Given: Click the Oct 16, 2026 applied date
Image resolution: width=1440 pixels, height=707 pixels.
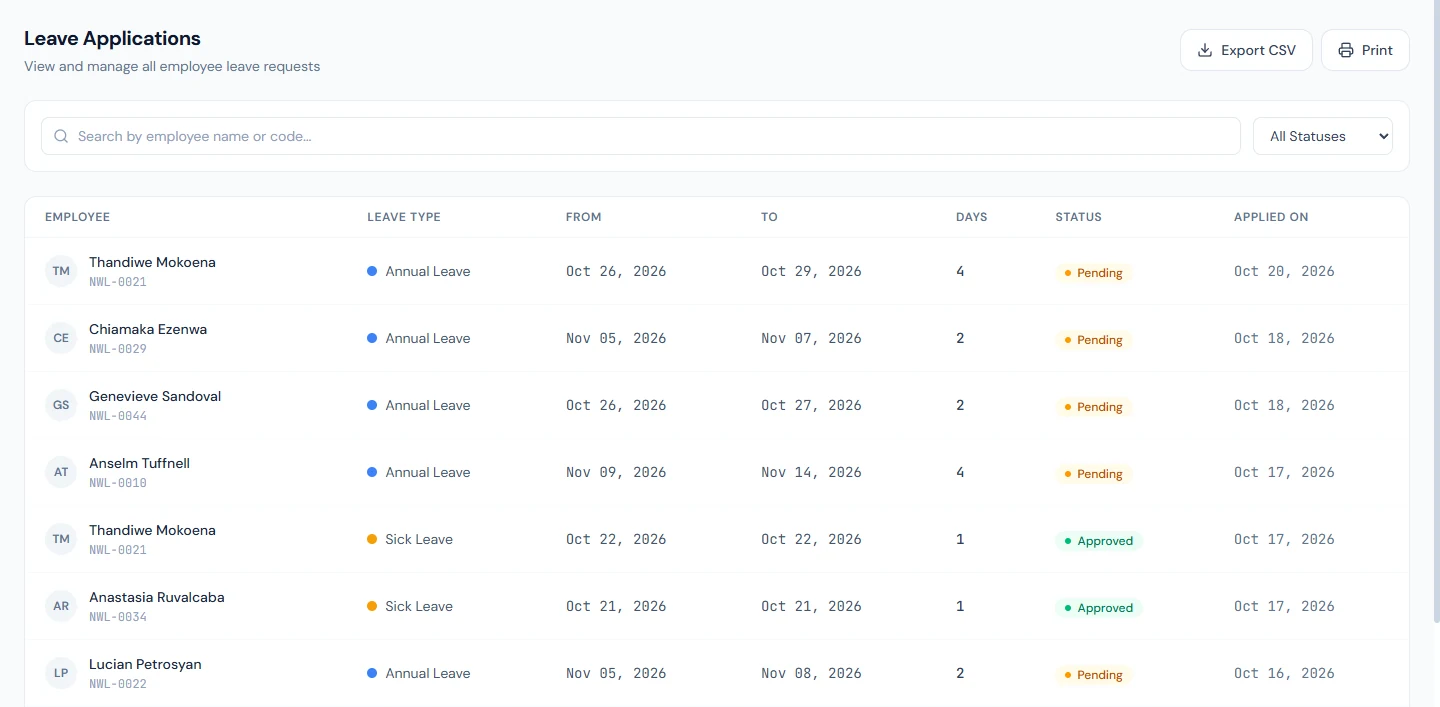Looking at the screenshot, I should click(x=1284, y=673).
